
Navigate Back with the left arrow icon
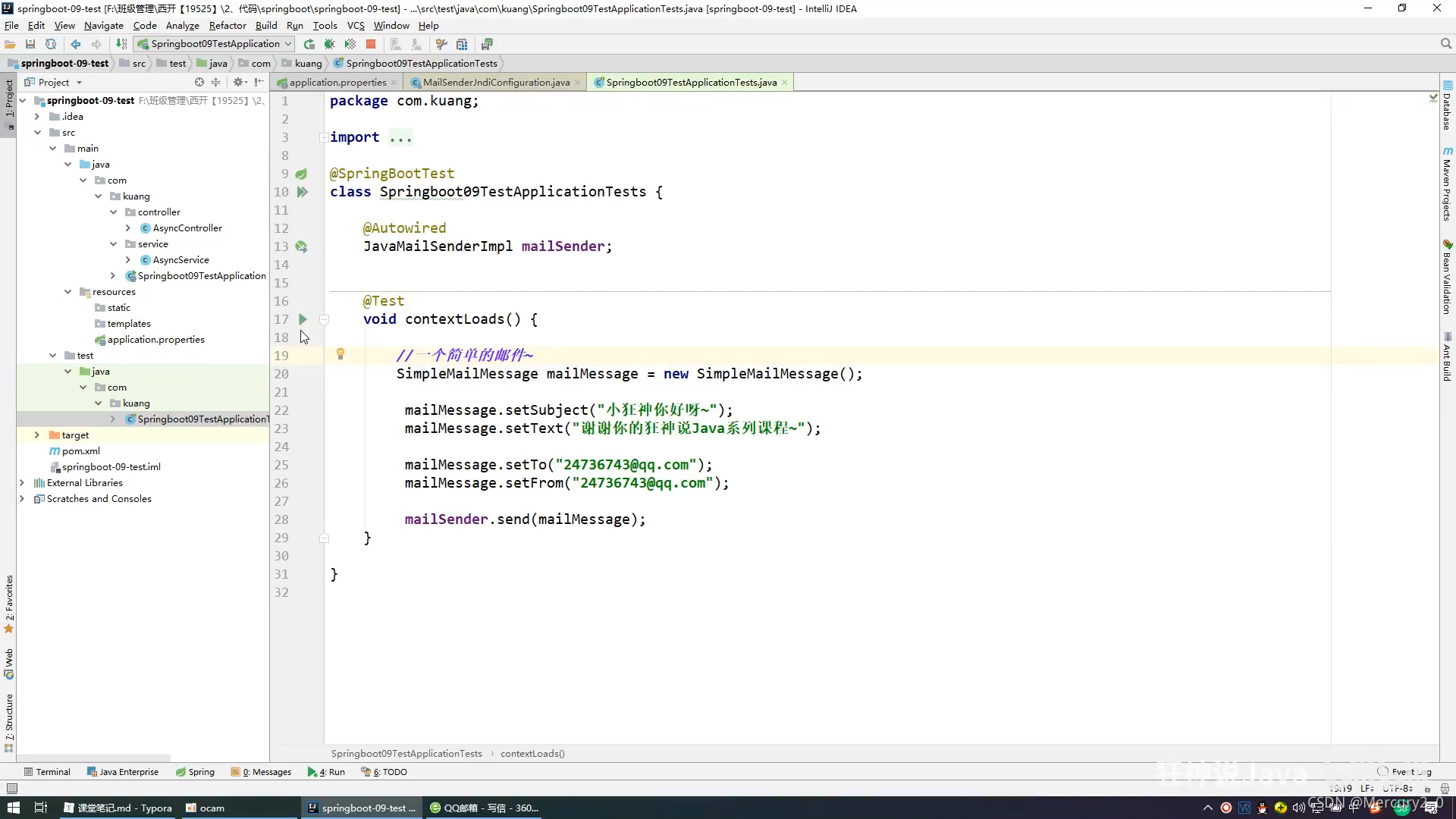pyautogui.click(x=76, y=44)
